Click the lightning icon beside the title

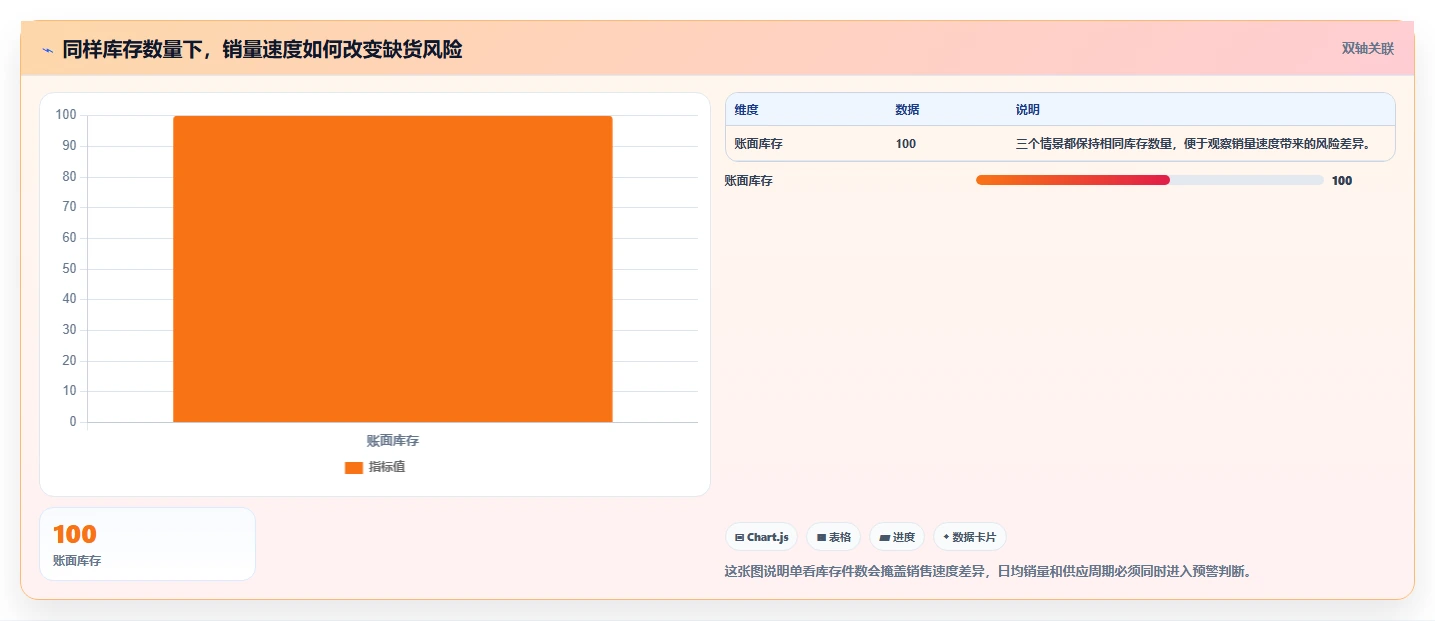click(x=47, y=50)
